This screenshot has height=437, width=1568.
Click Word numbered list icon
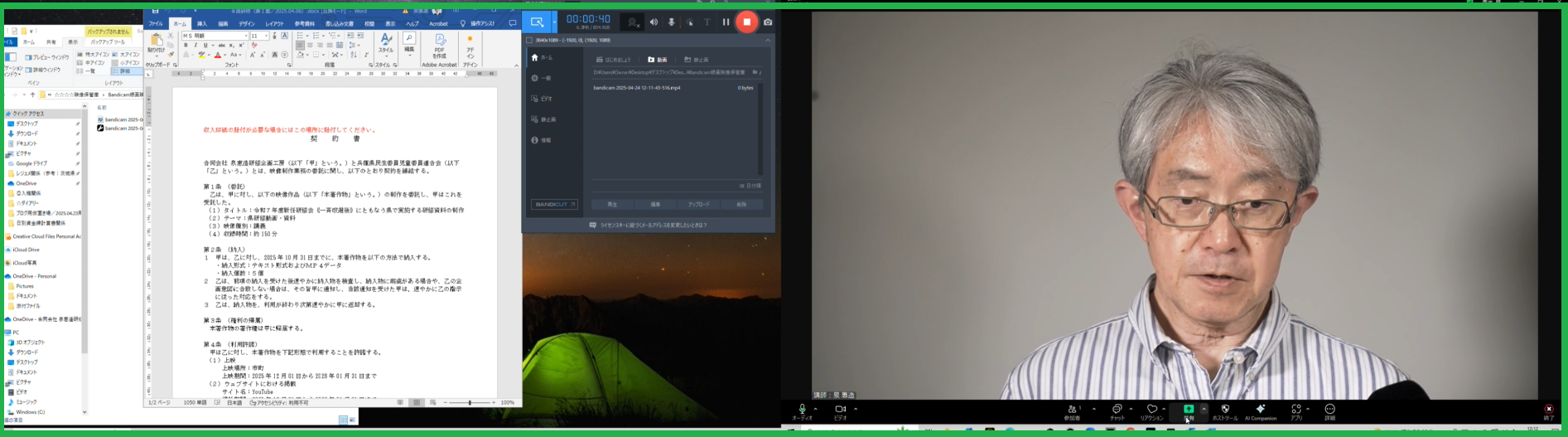[x=316, y=35]
